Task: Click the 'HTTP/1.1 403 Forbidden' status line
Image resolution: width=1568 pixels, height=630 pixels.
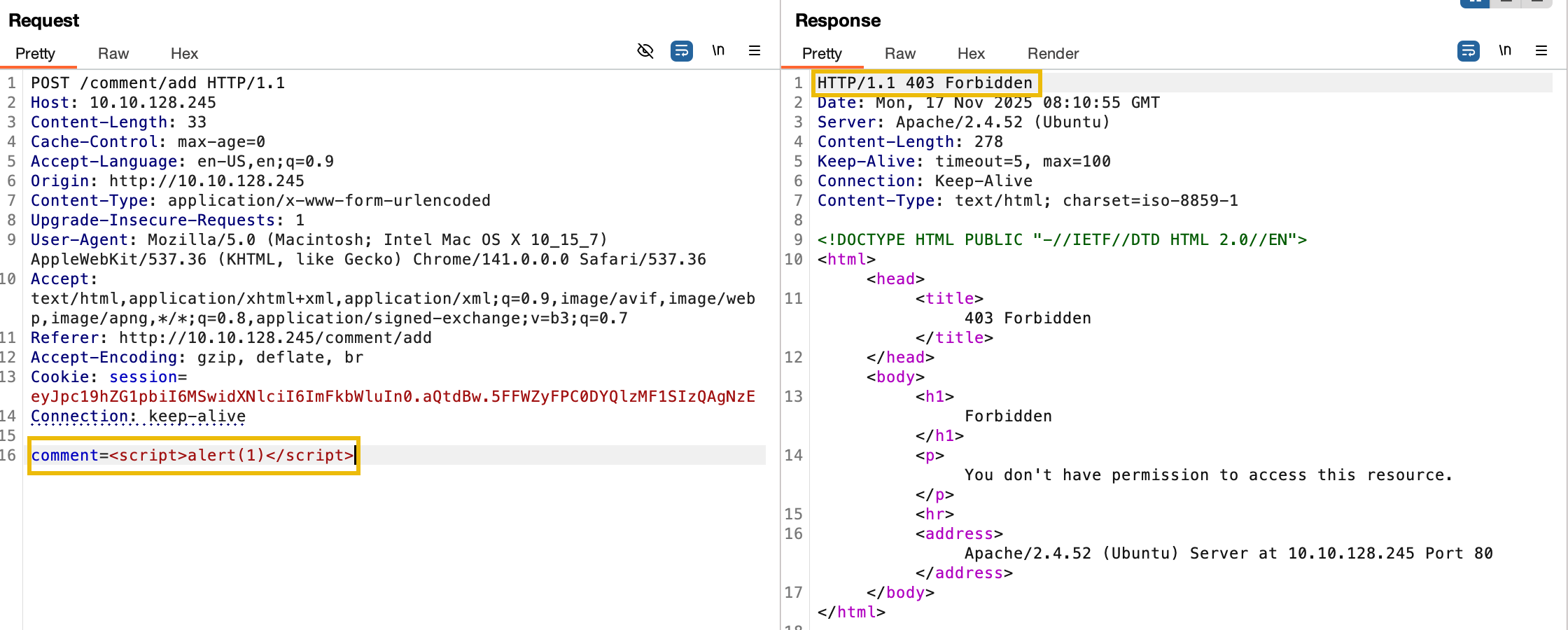Action: [925, 83]
